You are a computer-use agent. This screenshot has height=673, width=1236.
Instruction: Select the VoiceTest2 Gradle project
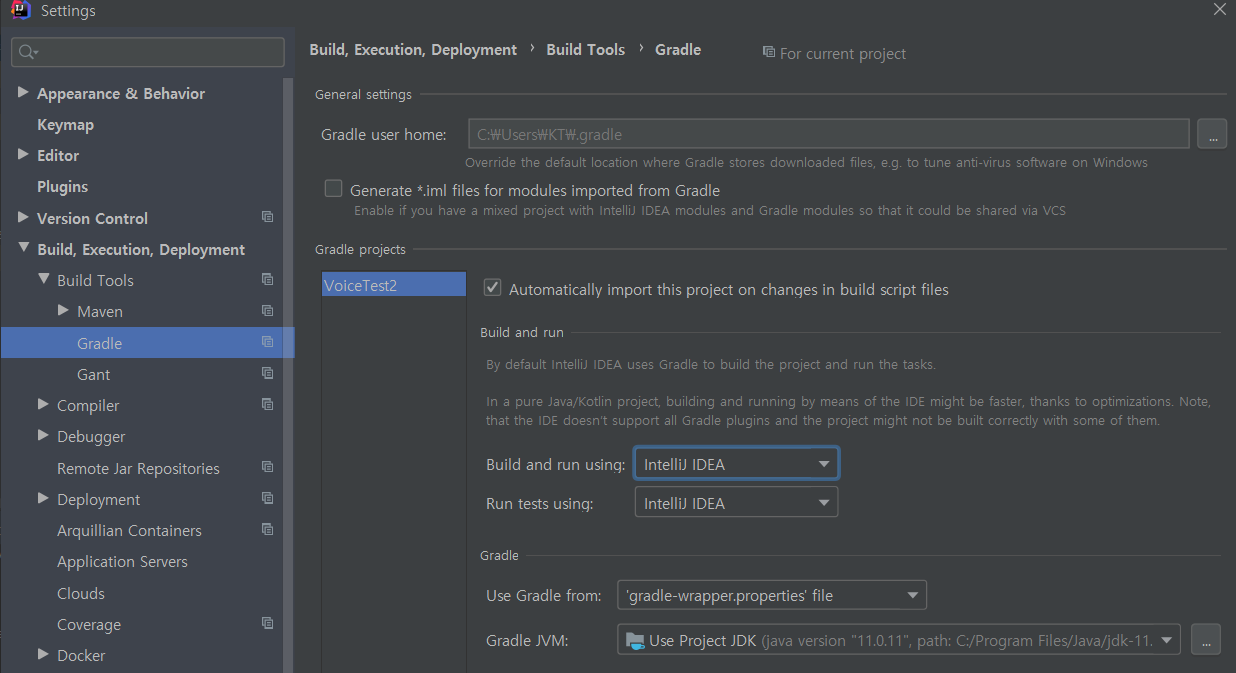(x=394, y=285)
